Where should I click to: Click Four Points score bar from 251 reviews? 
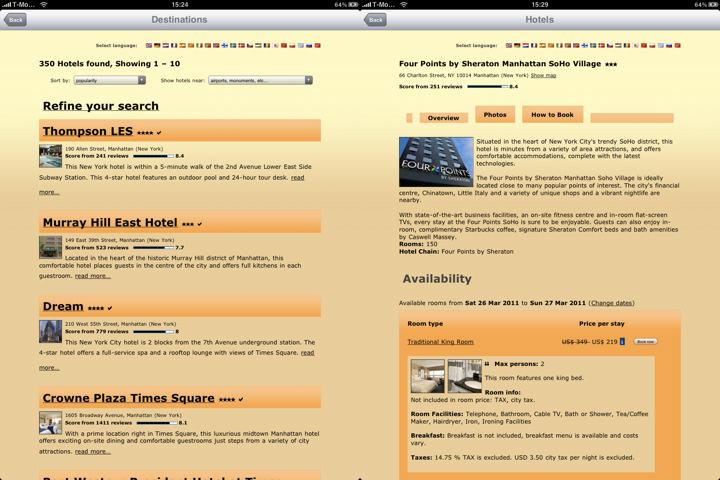[x=488, y=86]
